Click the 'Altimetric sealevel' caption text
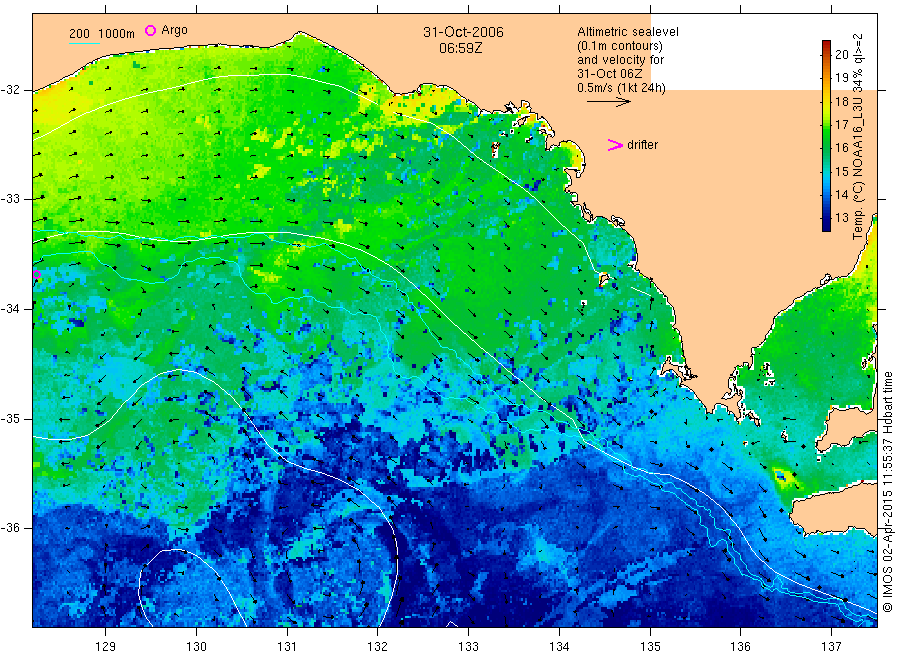The width and height of the screenshot is (900, 660). tap(628, 32)
